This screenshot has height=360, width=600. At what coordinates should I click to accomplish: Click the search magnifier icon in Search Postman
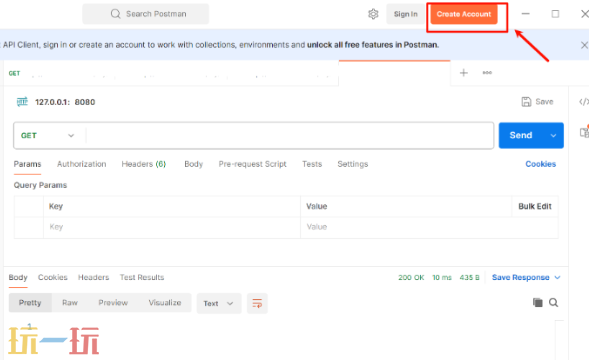click(x=115, y=14)
